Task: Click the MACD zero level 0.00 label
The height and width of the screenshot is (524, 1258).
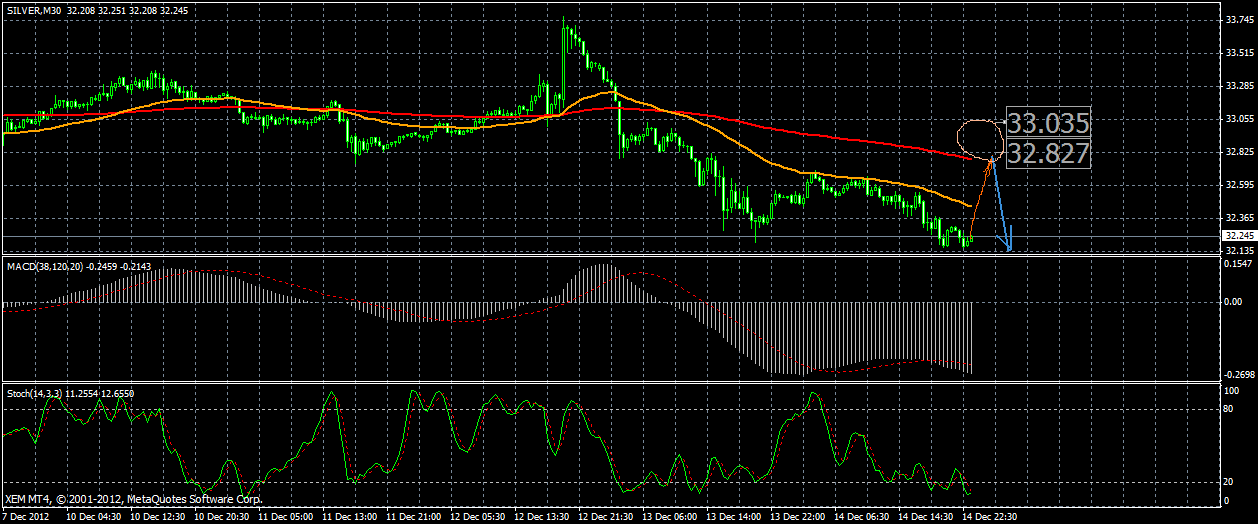Action: coord(1234,302)
